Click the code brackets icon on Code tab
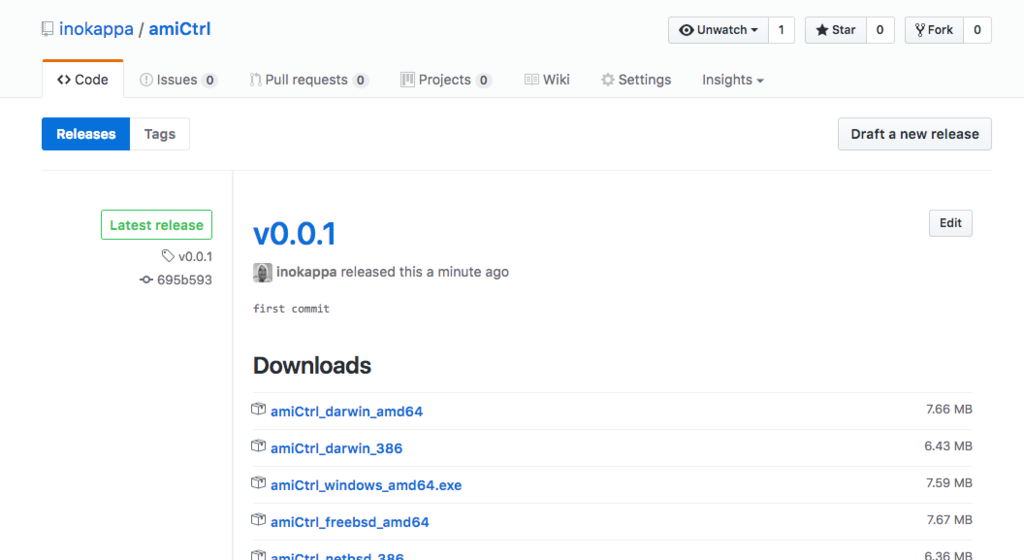 point(64,80)
